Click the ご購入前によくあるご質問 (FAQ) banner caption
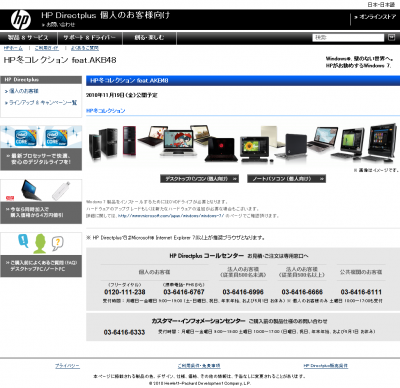The height and width of the screenshot is (388, 400). [x=41, y=266]
